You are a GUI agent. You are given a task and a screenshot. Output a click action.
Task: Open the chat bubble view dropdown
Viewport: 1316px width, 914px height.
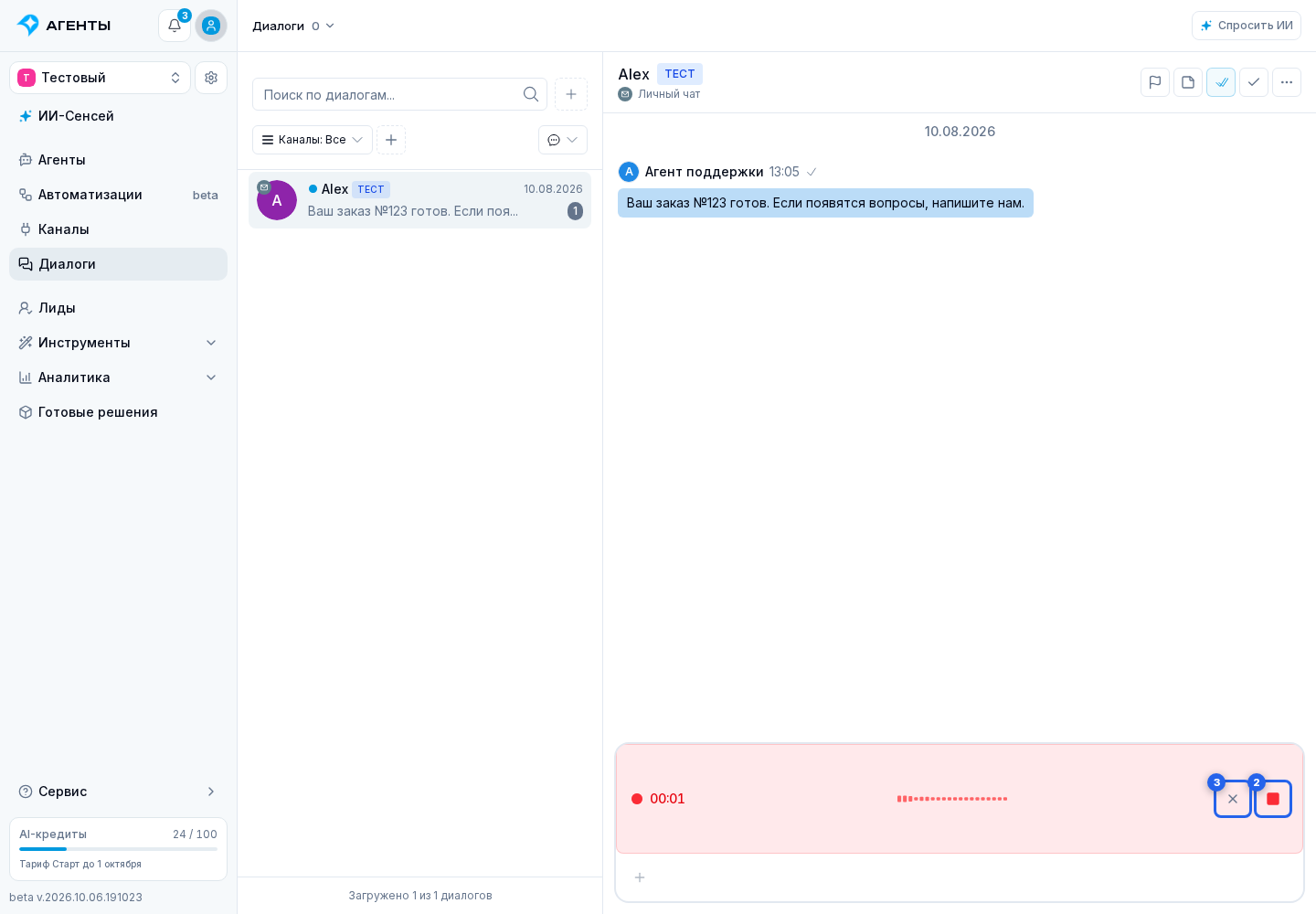click(563, 140)
